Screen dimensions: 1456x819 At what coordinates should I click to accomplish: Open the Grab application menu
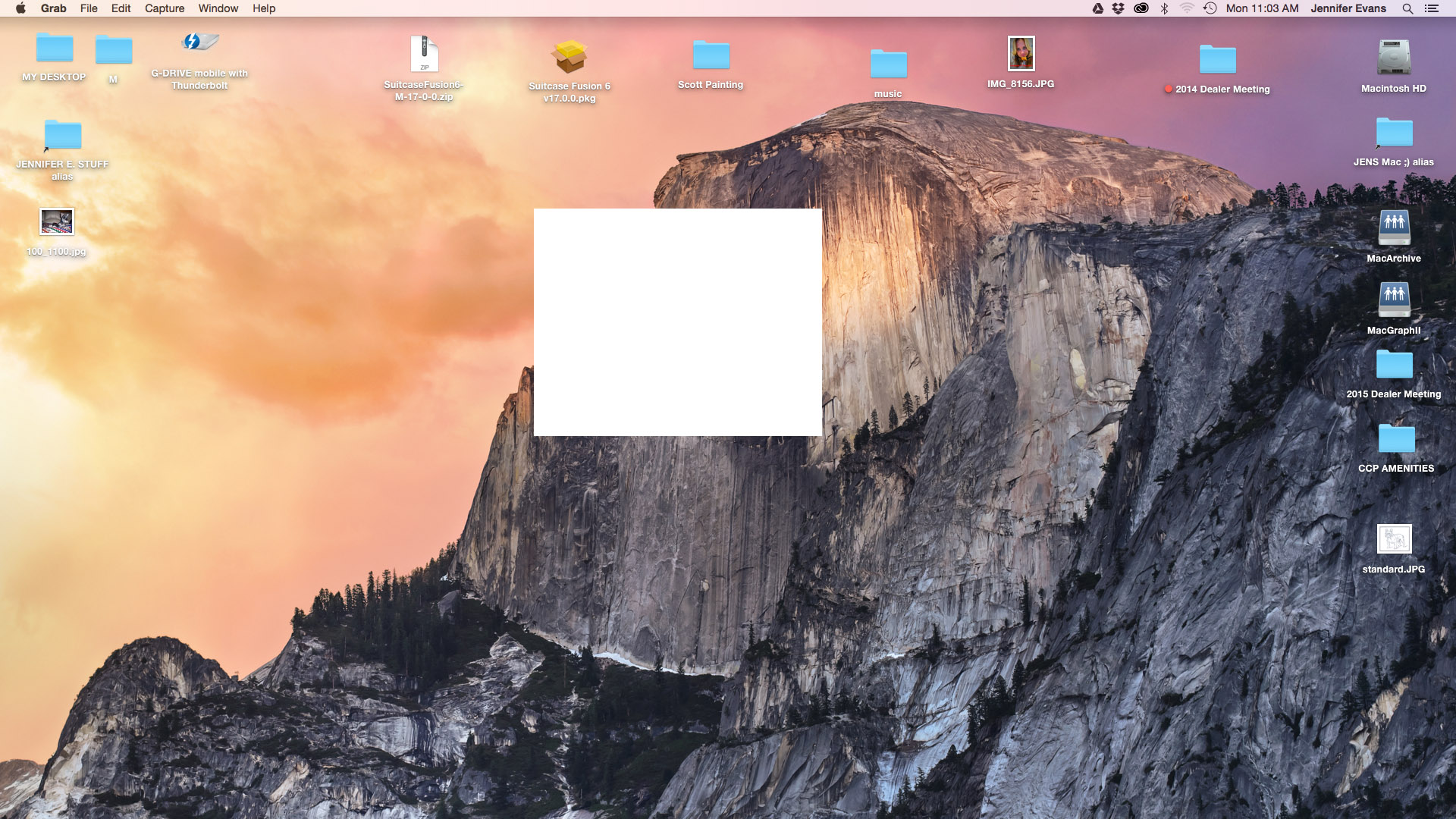(x=53, y=8)
